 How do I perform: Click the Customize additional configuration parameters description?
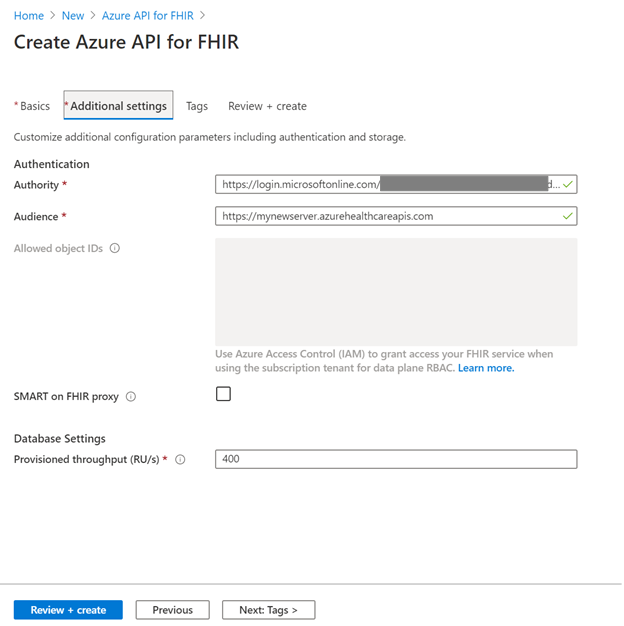click(210, 137)
